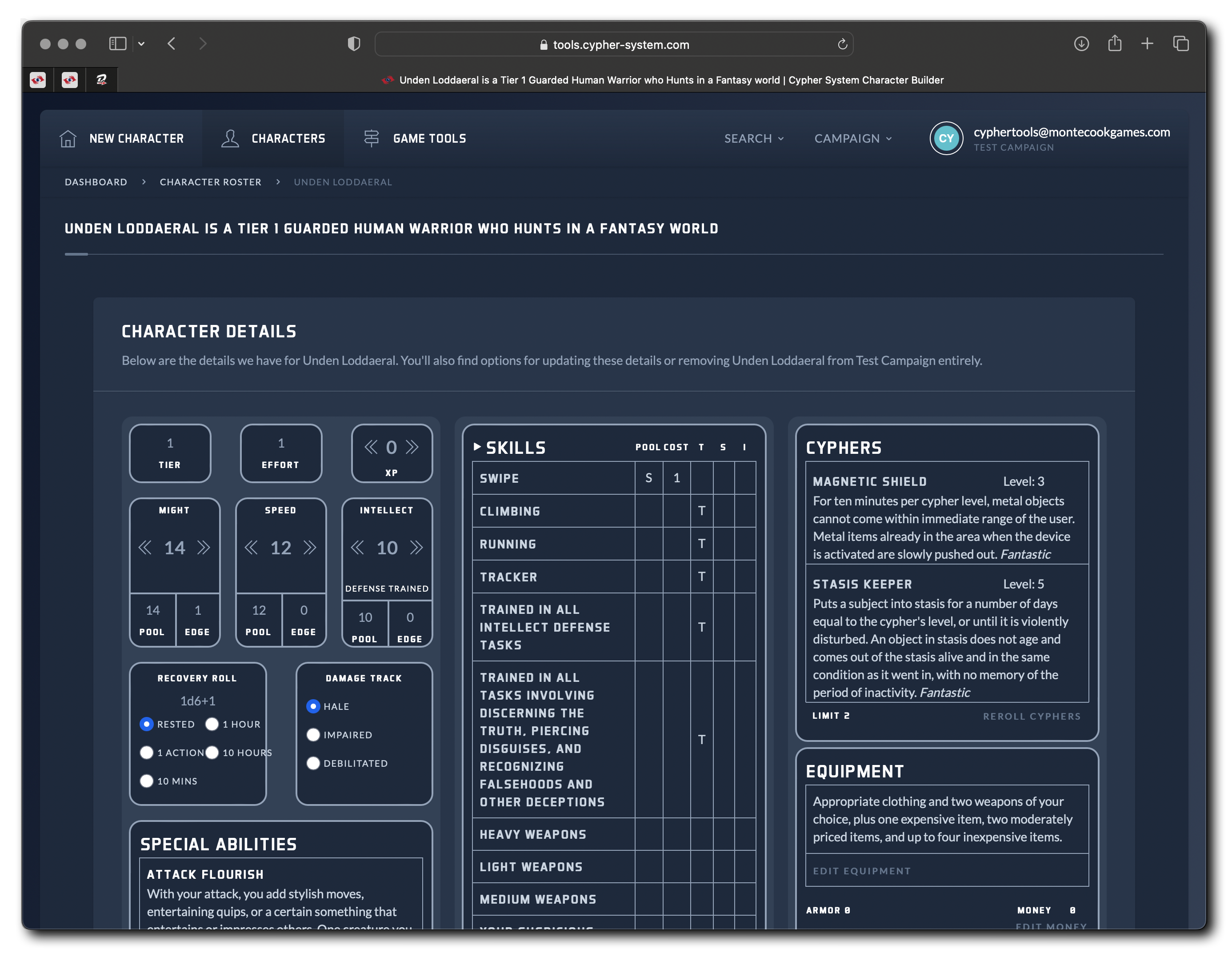Viewport: 1232px width, 953px height.
Task: Increase Speed pool with right double-chevron
Action: click(x=310, y=547)
